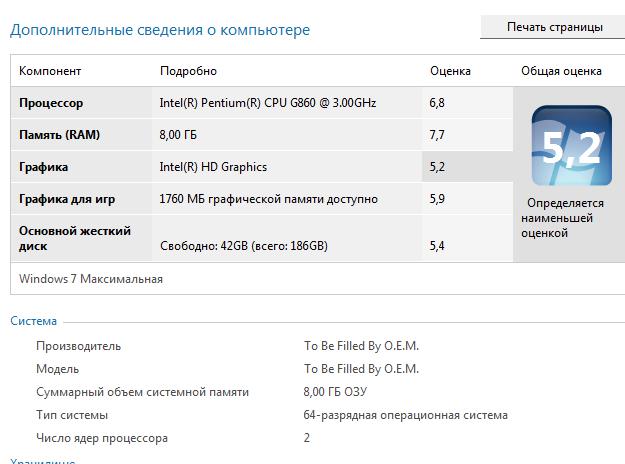Image resolution: width=625 pixels, height=464 pixels.
Task: Click the Тип системы entry
Action: (71, 415)
